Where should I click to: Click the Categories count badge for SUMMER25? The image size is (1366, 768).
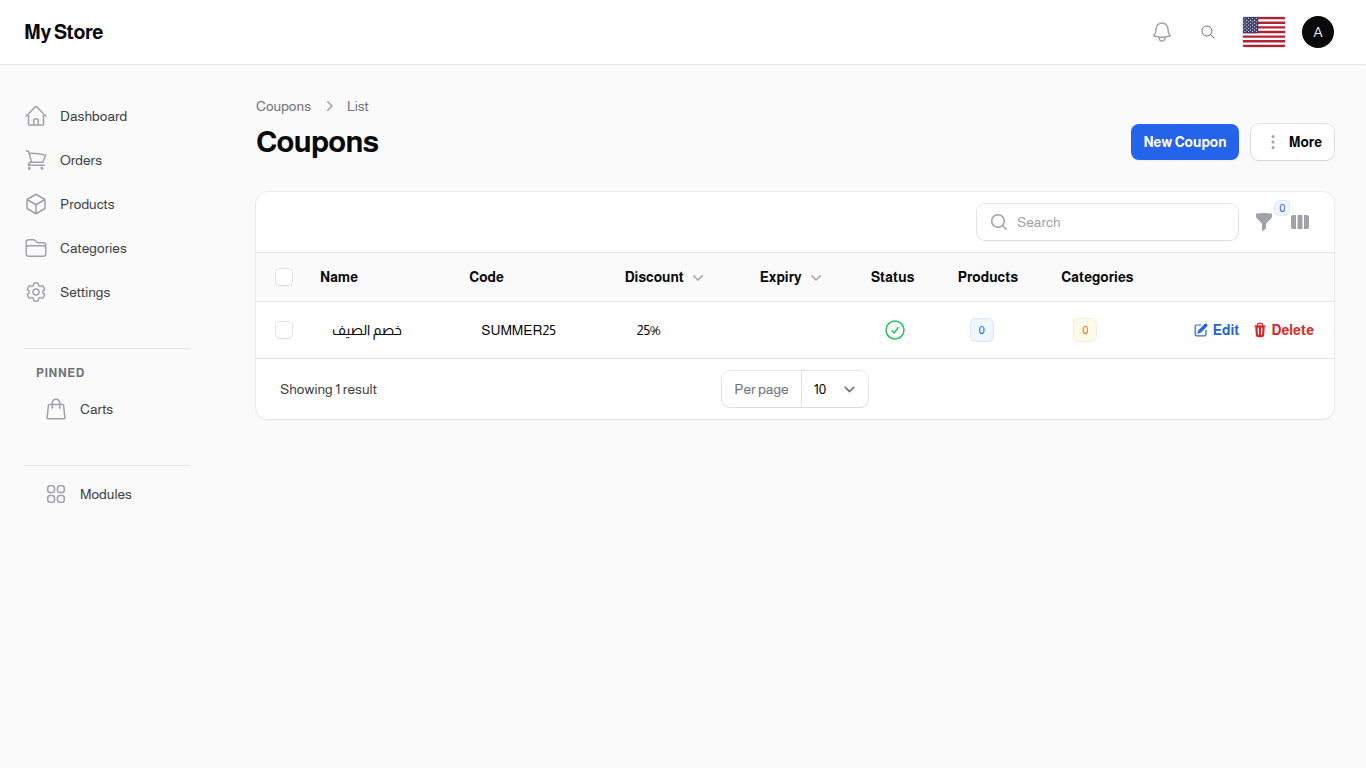click(1084, 330)
